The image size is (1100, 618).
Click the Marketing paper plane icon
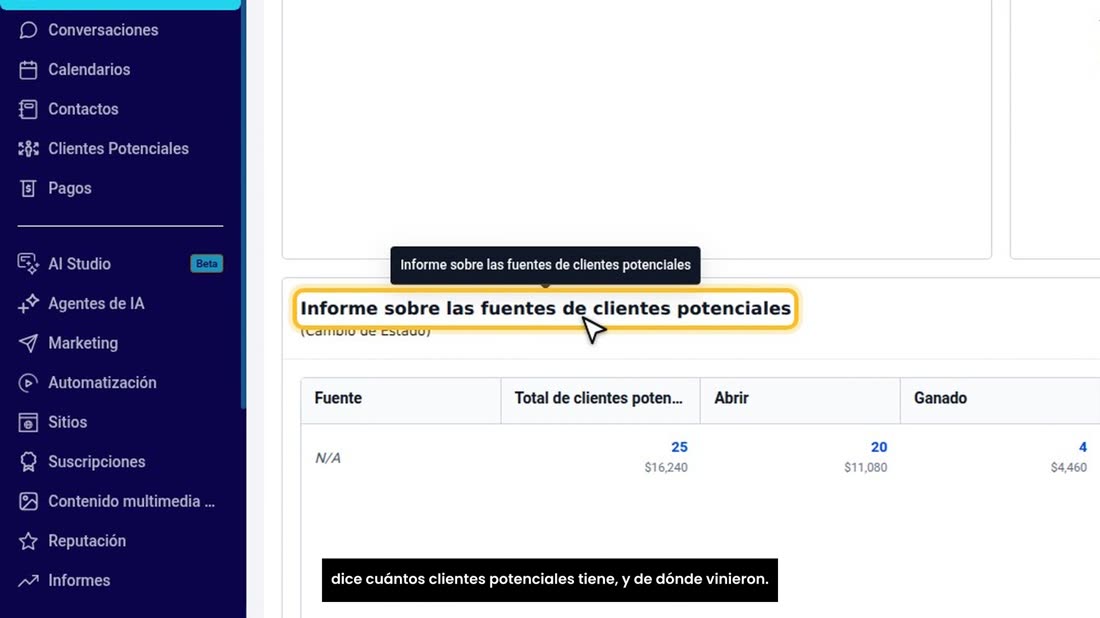pyautogui.click(x=28, y=343)
